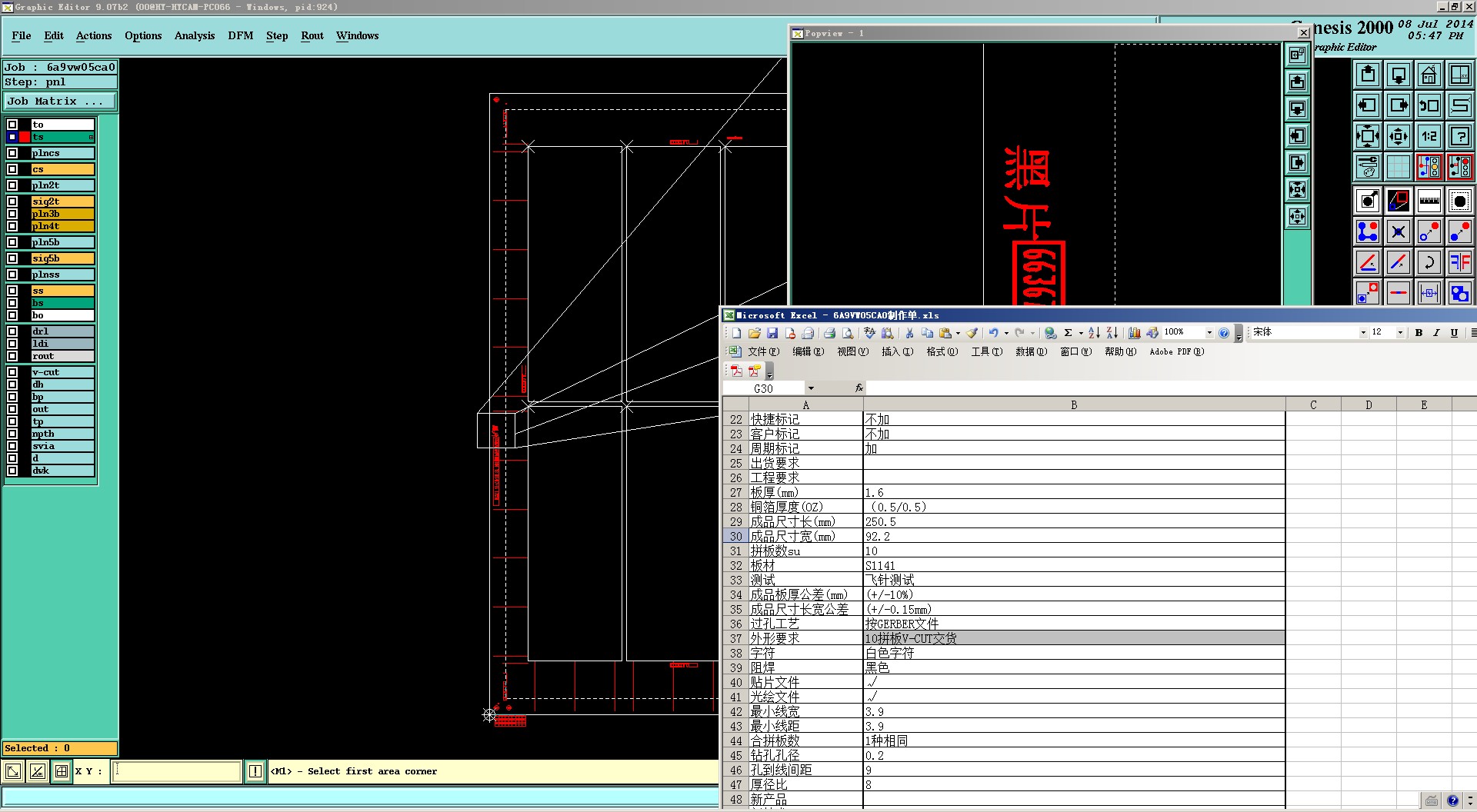Click the grid display icon
The image size is (1477, 812).
click(1399, 166)
